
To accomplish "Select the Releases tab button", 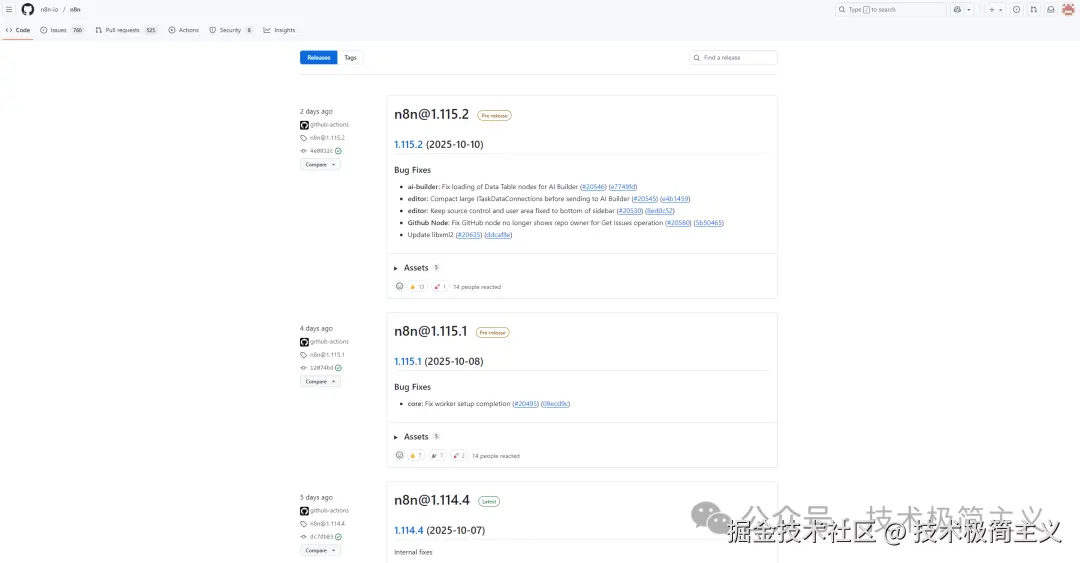I will [x=318, y=58].
